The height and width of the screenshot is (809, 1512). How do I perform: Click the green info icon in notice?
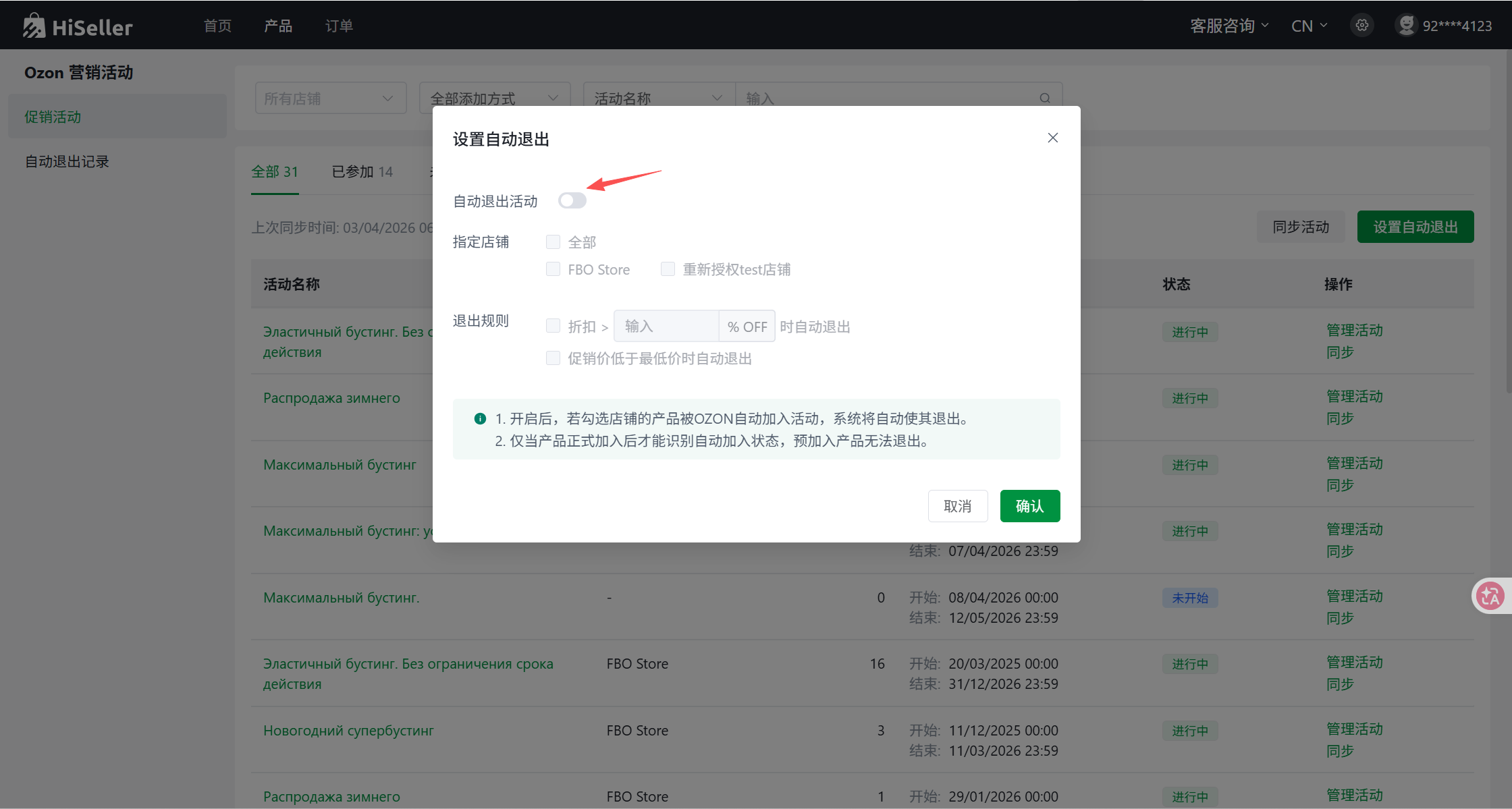(480, 418)
